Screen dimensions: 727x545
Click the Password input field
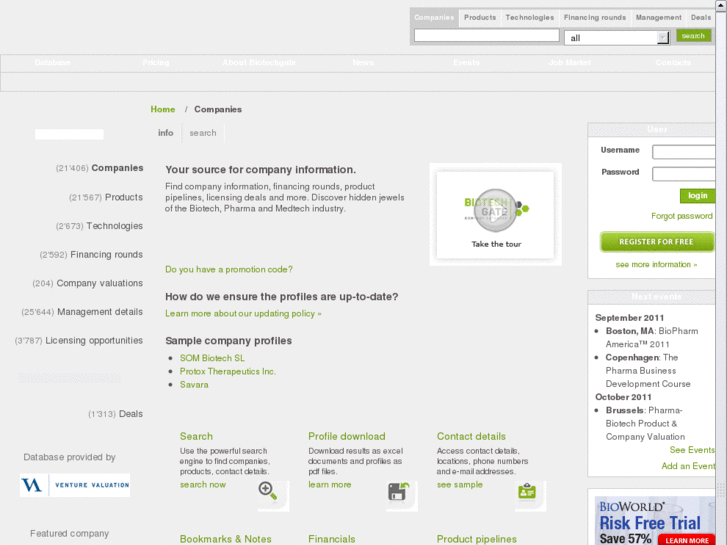[683, 173]
